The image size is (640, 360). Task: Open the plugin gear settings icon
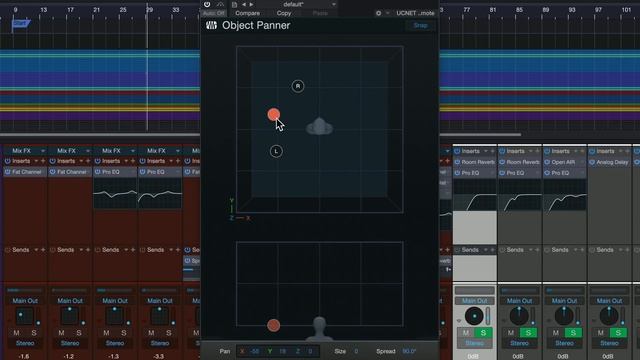(378, 13)
